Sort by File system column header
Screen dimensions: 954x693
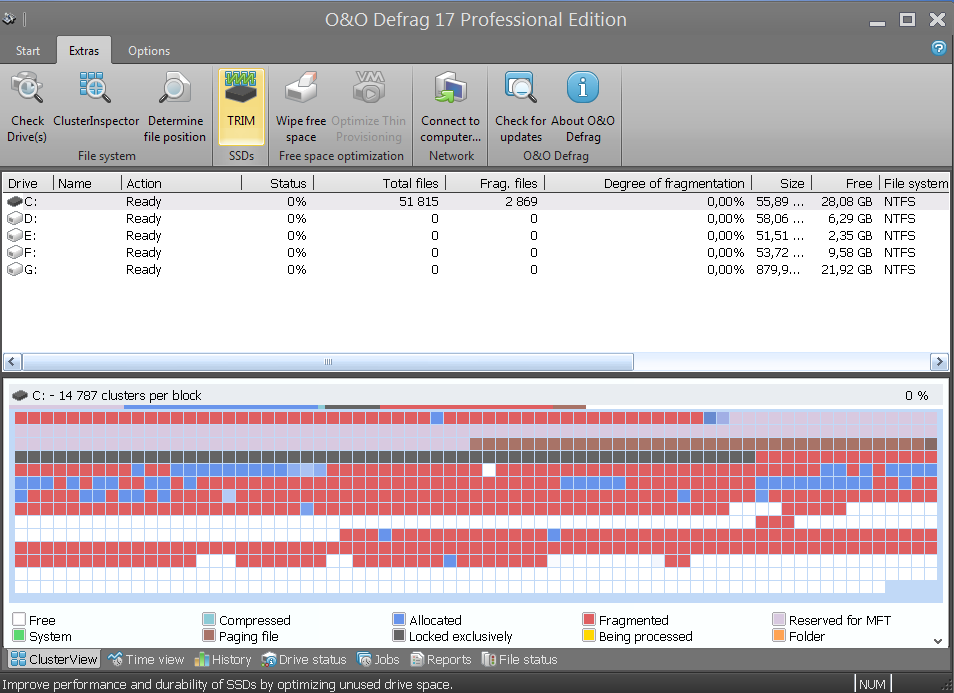[915, 183]
